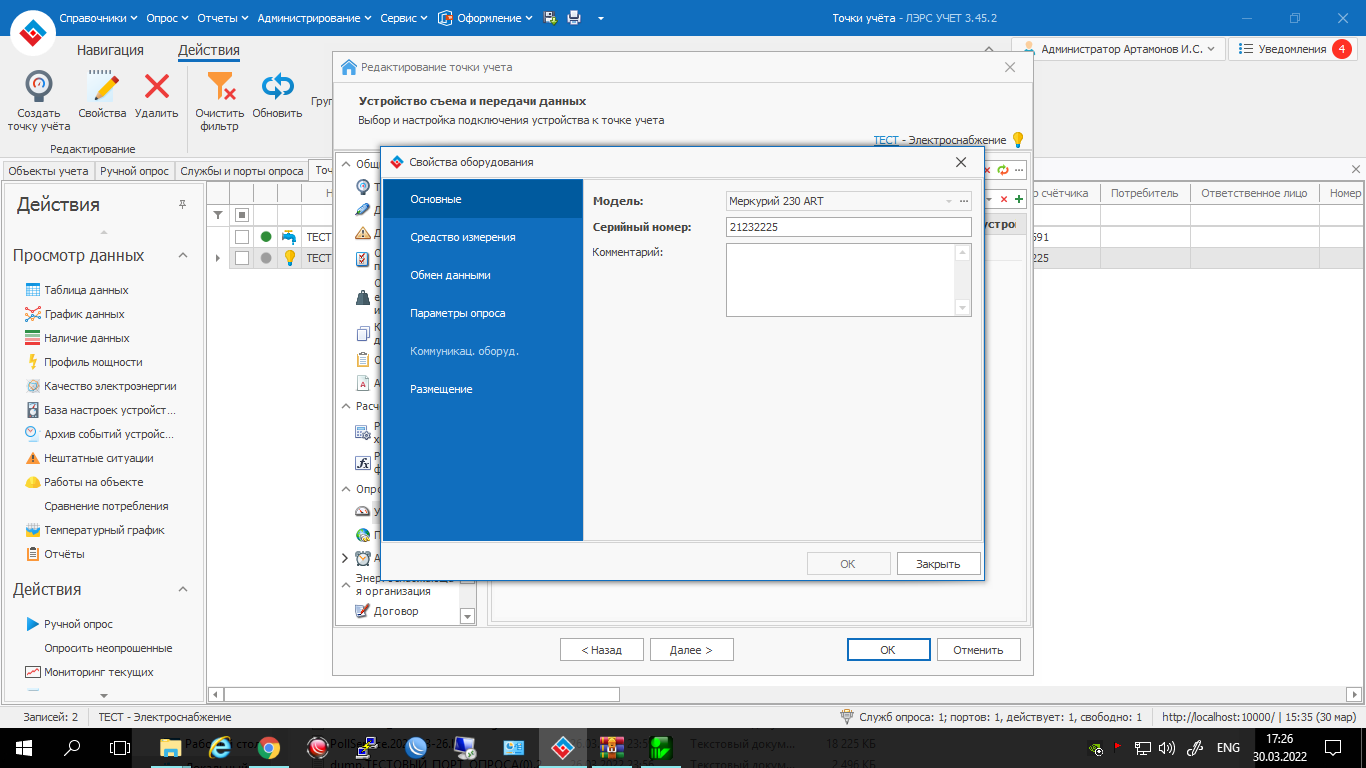The width and height of the screenshot is (1366, 768).
Task: Click the < Назад button
Action: [602, 649]
